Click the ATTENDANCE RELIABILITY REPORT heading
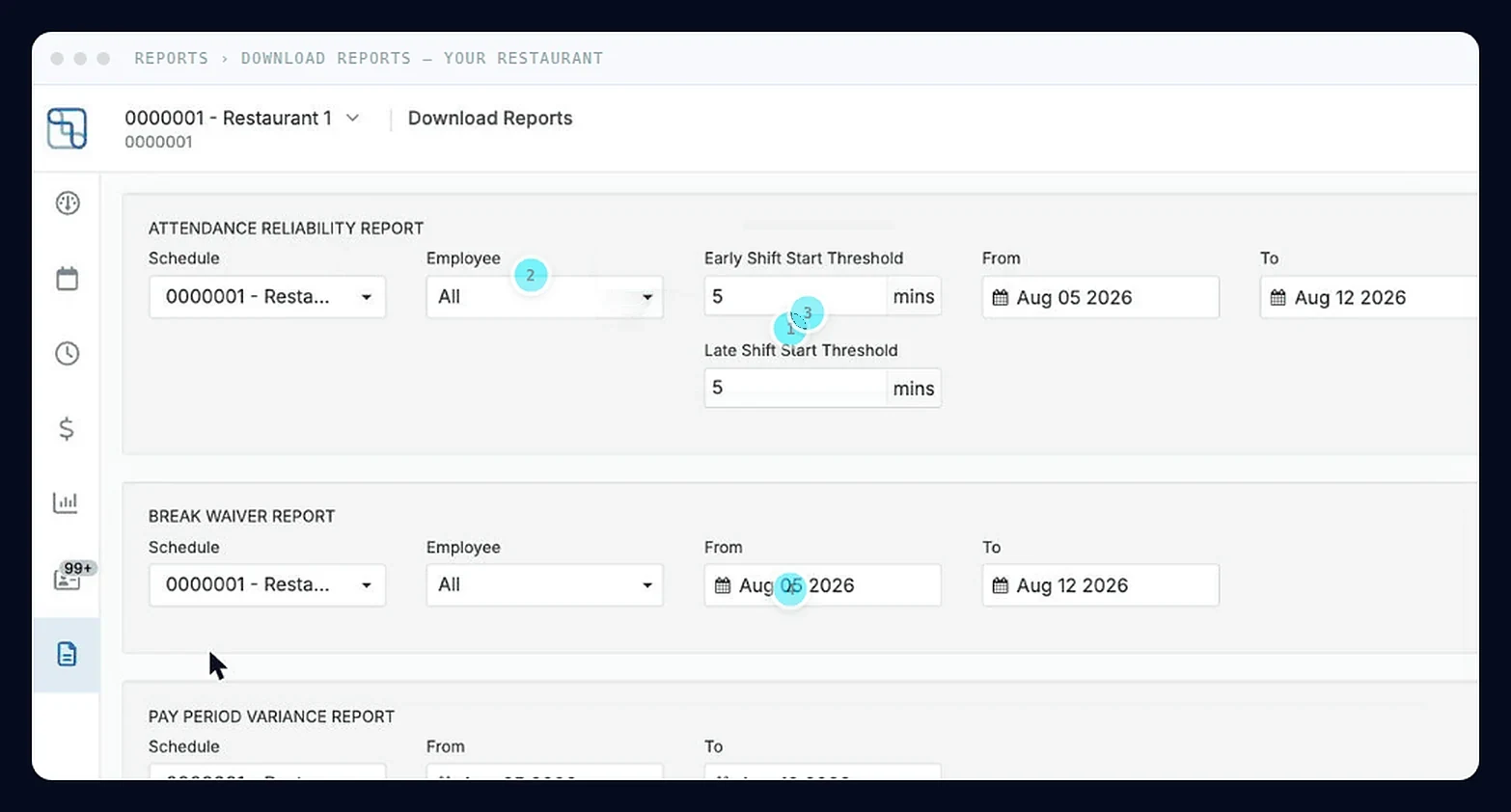Image resolution: width=1511 pixels, height=812 pixels. (x=286, y=229)
